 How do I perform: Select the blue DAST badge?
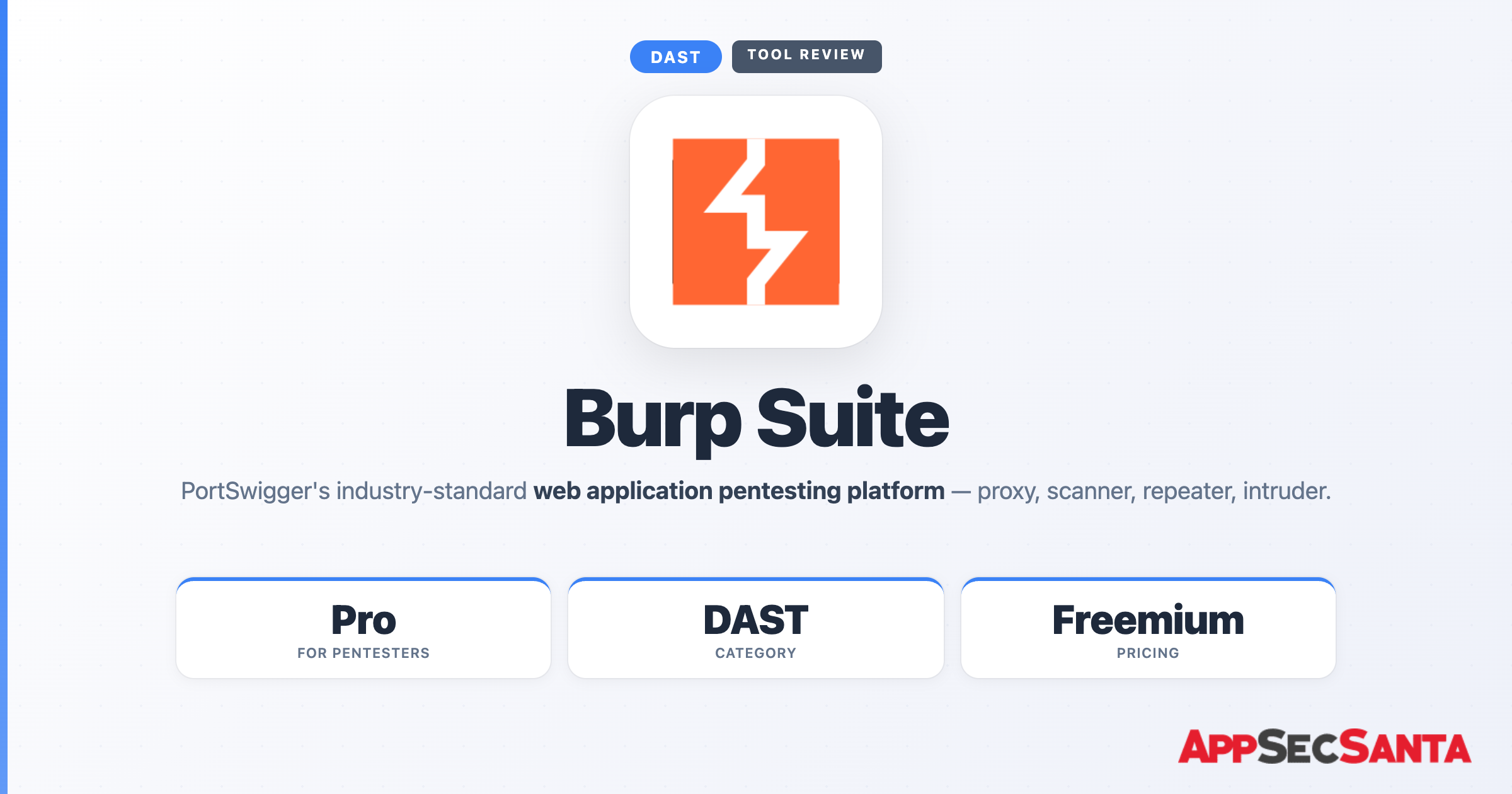coord(675,57)
